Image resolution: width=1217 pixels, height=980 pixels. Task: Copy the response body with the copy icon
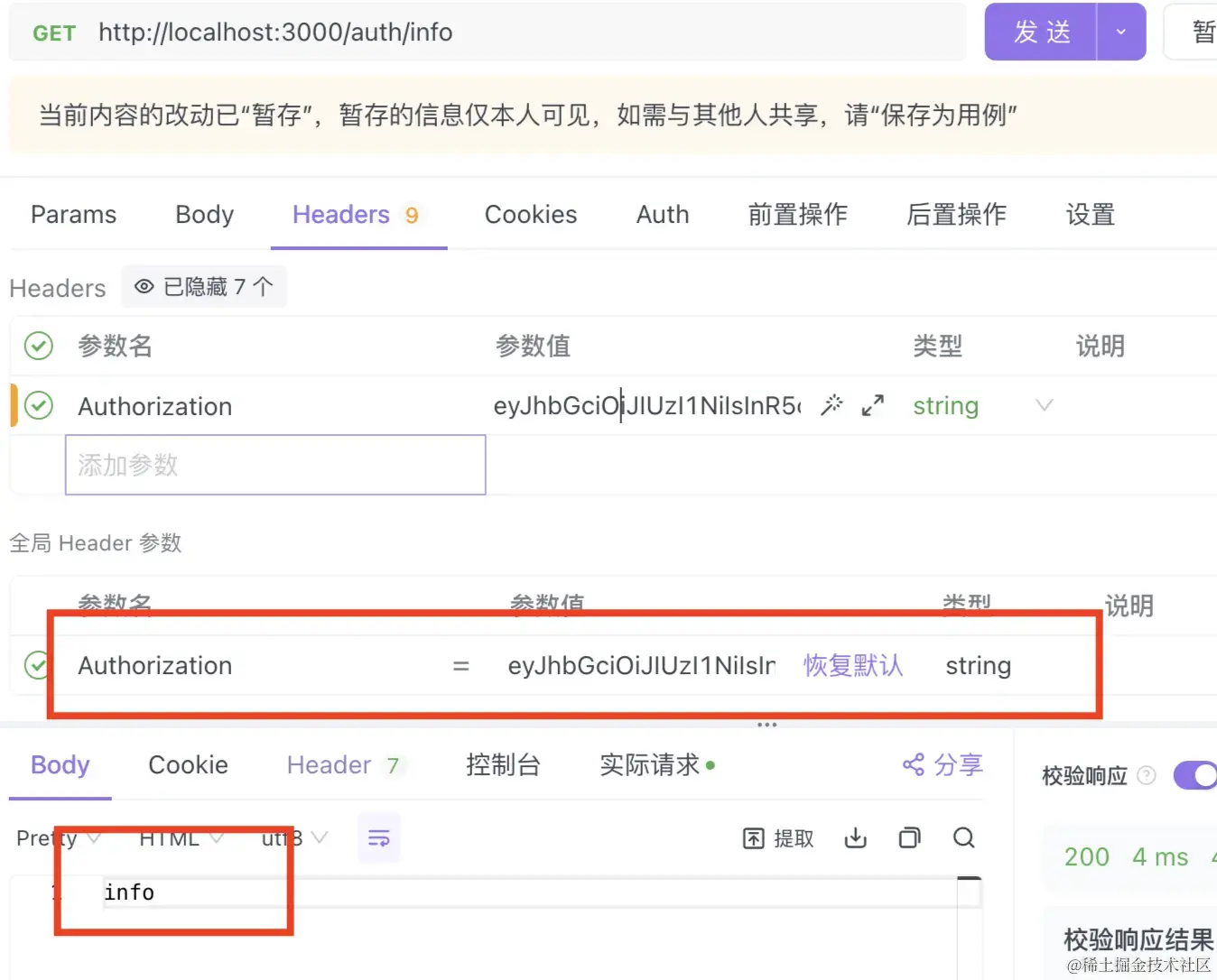click(910, 838)
